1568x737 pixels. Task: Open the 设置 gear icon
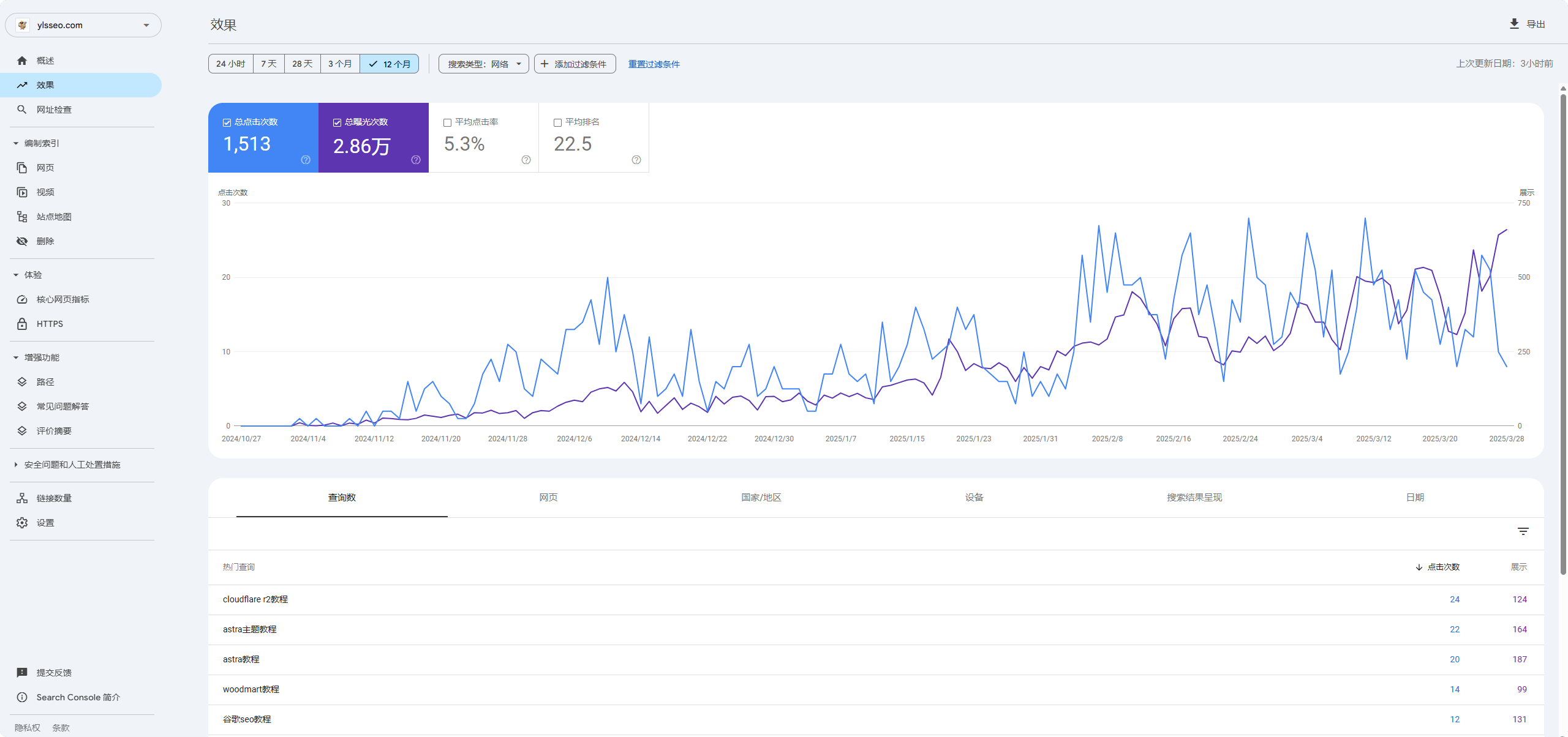[22, 523]
